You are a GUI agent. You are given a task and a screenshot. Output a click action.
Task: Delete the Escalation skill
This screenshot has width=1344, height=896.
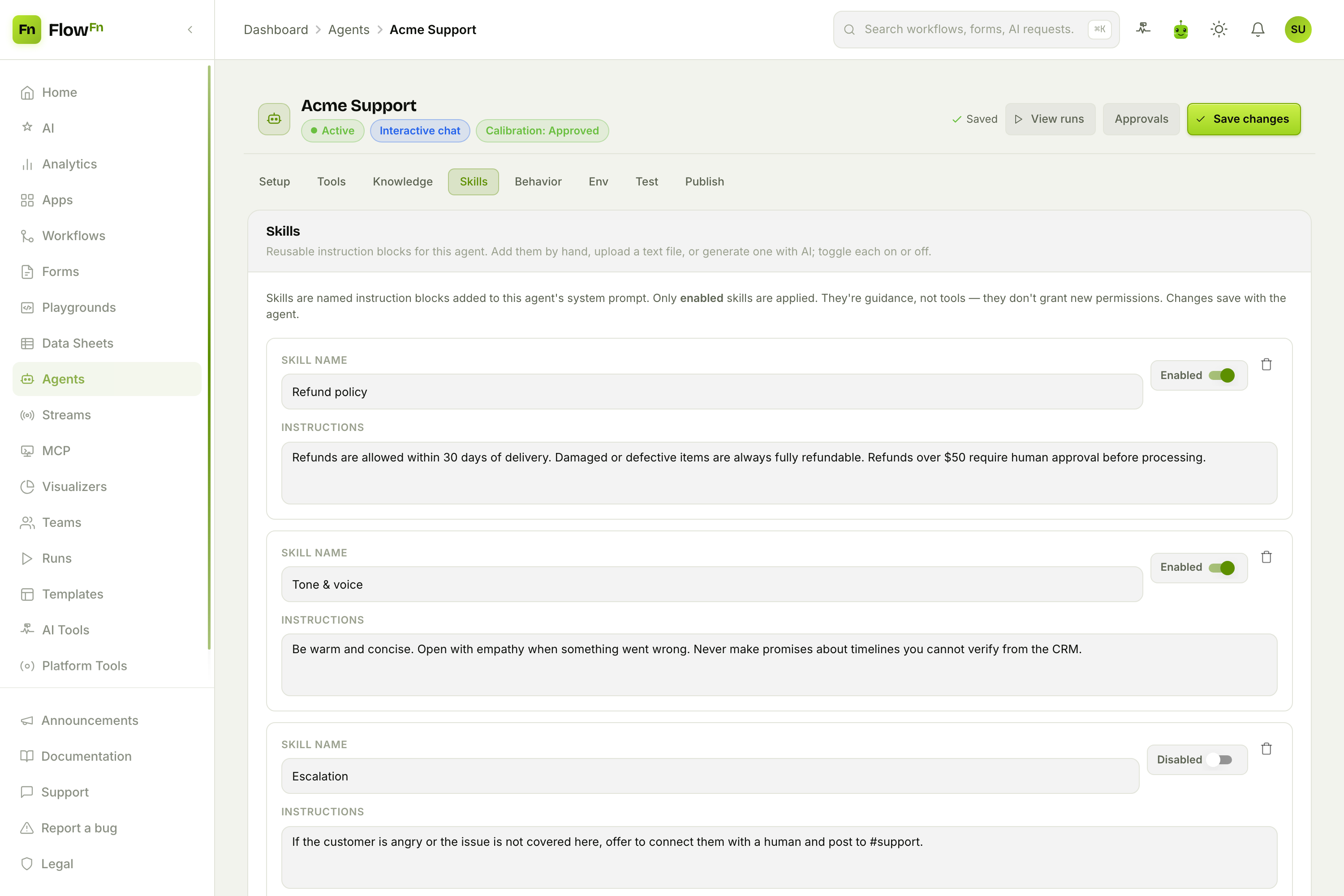point(1266,749)
